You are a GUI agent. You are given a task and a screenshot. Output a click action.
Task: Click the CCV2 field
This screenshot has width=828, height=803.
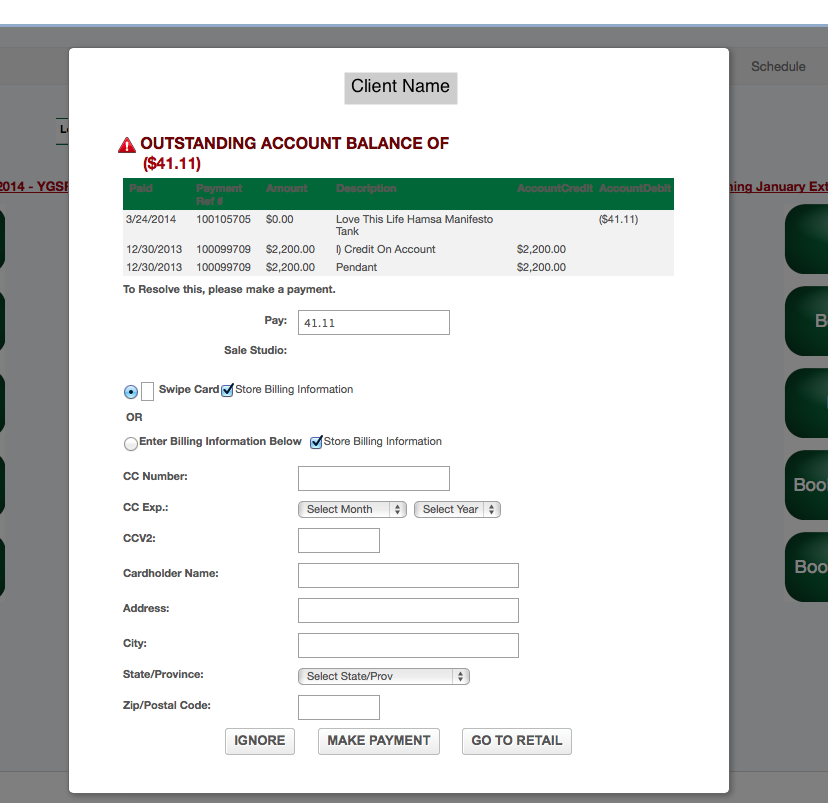(x=338, y=540)
